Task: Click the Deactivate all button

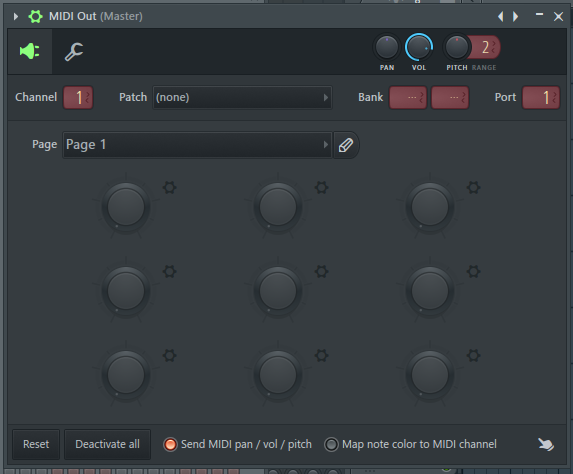Action: click(x=107, y=444)
